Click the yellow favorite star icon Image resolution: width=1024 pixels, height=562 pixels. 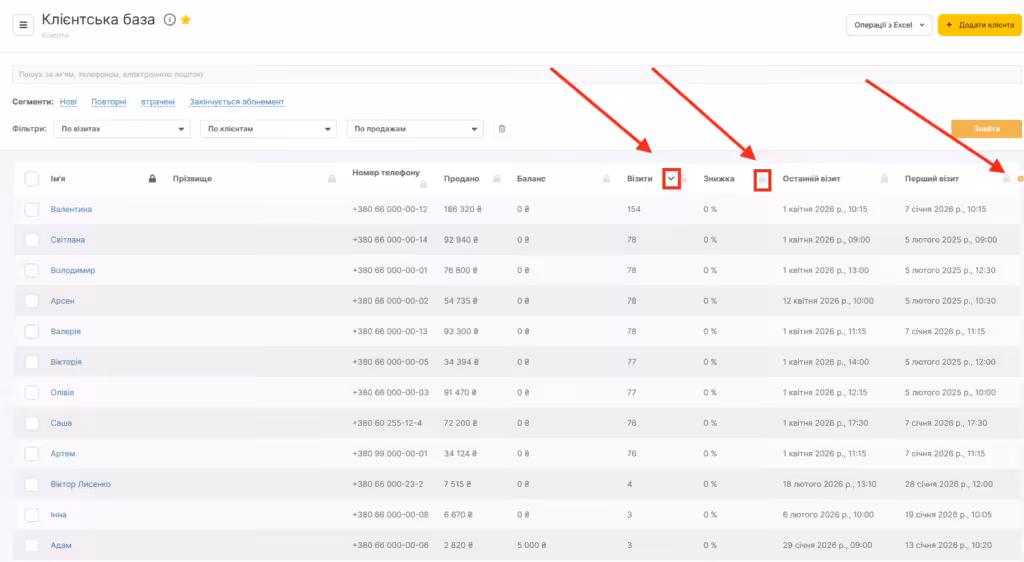click(186, 20)
